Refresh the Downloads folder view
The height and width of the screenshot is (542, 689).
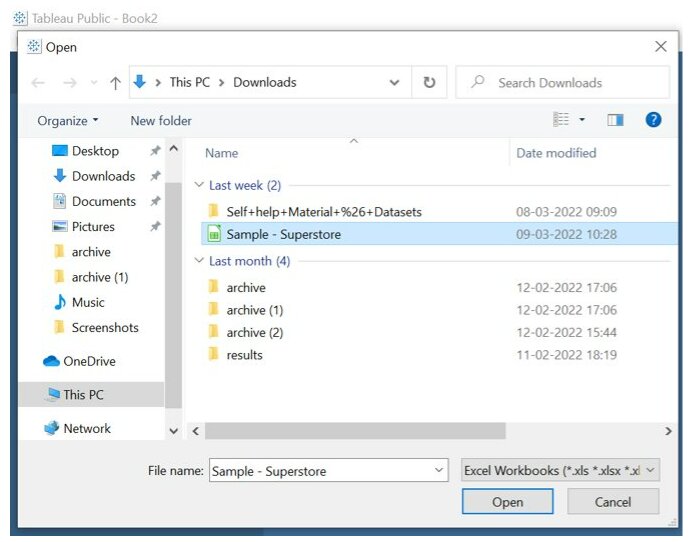click(429, 82)
